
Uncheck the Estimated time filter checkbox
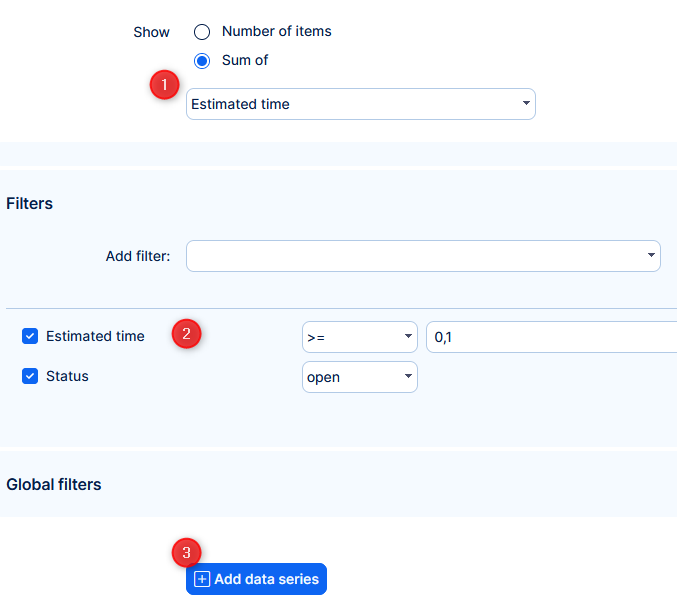[x=30, y=337]
